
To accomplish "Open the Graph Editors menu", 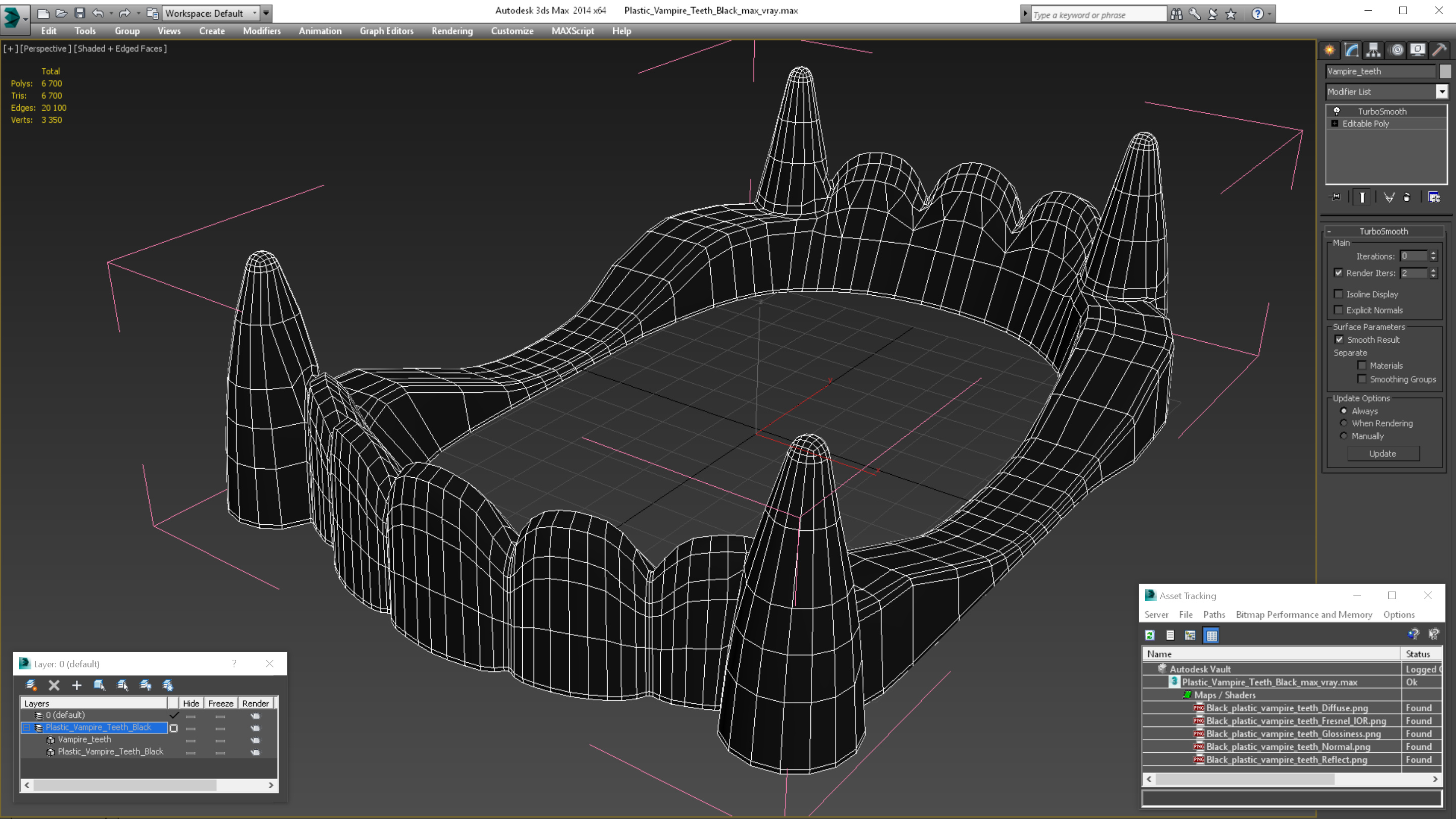I will pos(387,31).
